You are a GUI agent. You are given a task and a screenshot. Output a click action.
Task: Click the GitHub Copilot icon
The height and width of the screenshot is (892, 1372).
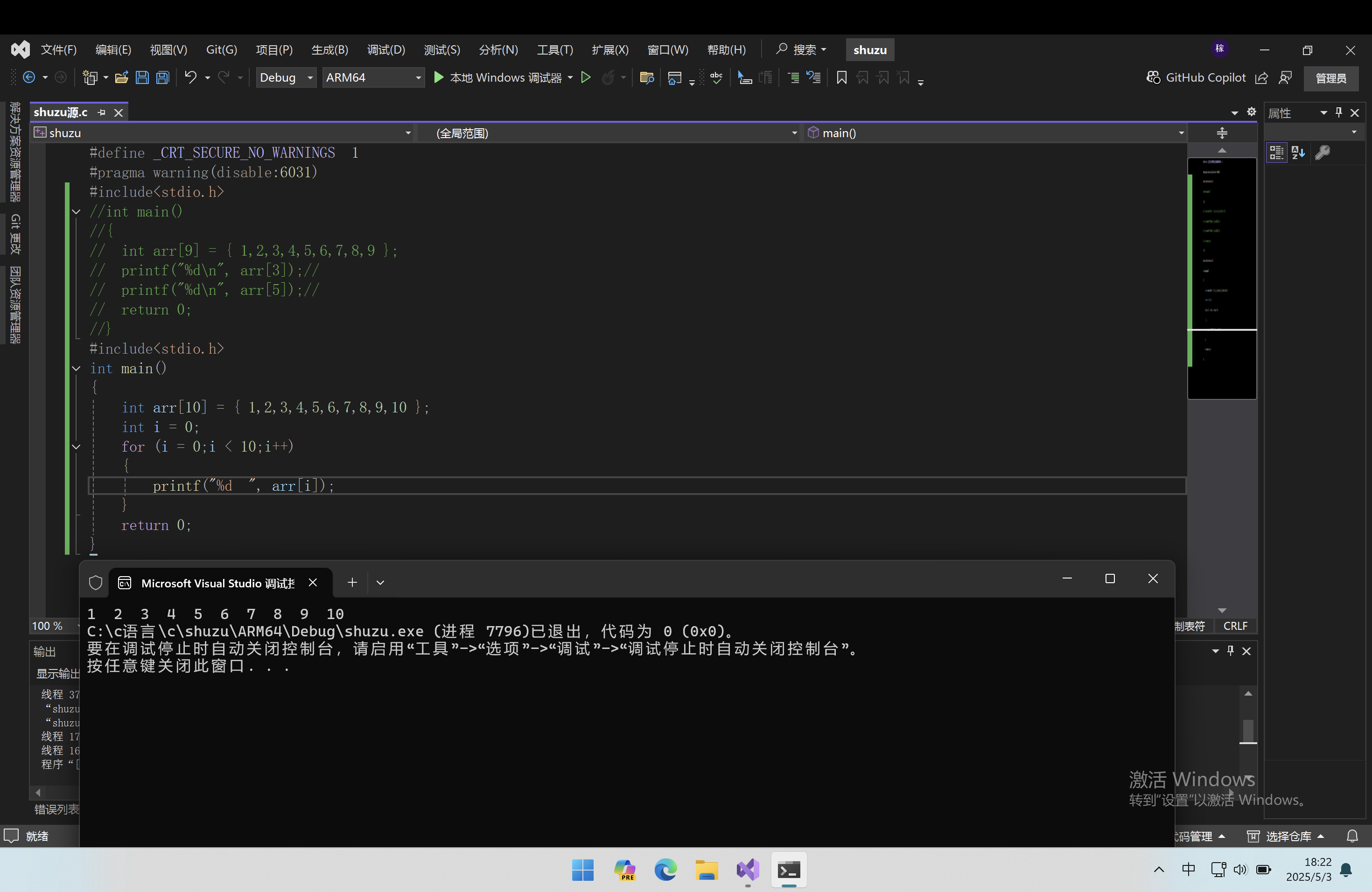1153,77
